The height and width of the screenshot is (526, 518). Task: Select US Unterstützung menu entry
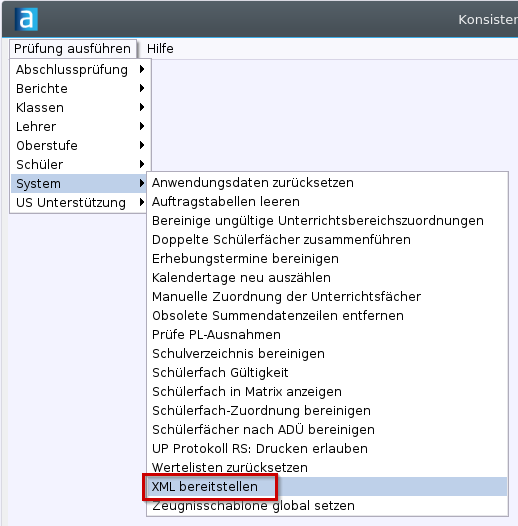81,202
